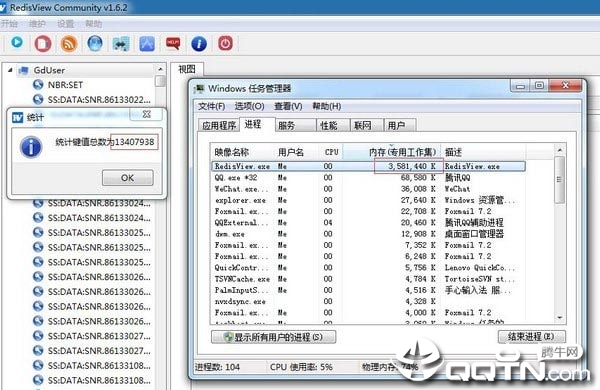Click the process list's scrollbar thumb
This screenshot has height=390, width=600.
tap(560, 179)
